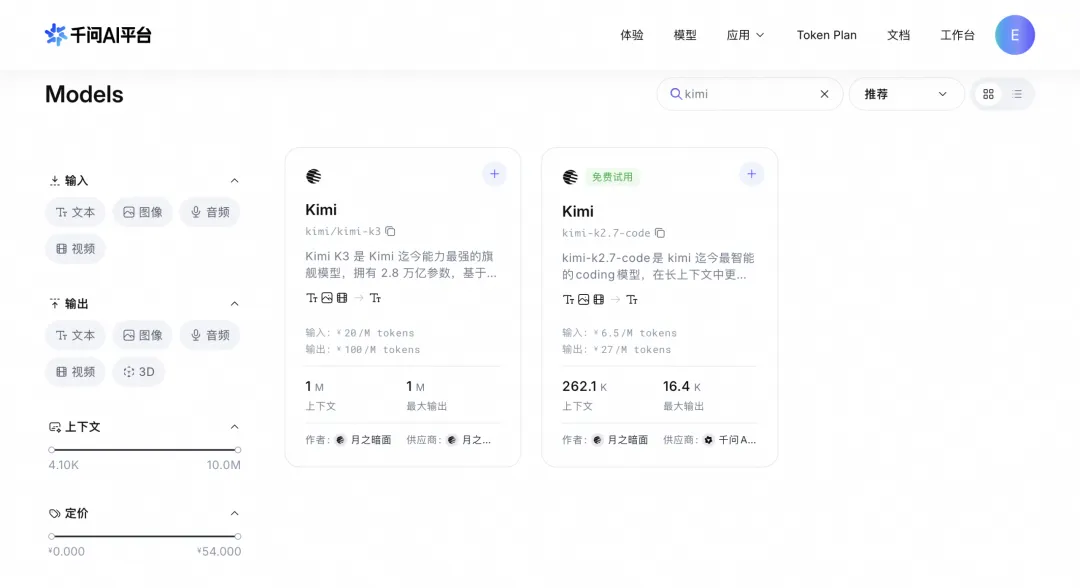Clear the kimi search text
This screenshot has width=1080, height=588.
pos(824,94)
